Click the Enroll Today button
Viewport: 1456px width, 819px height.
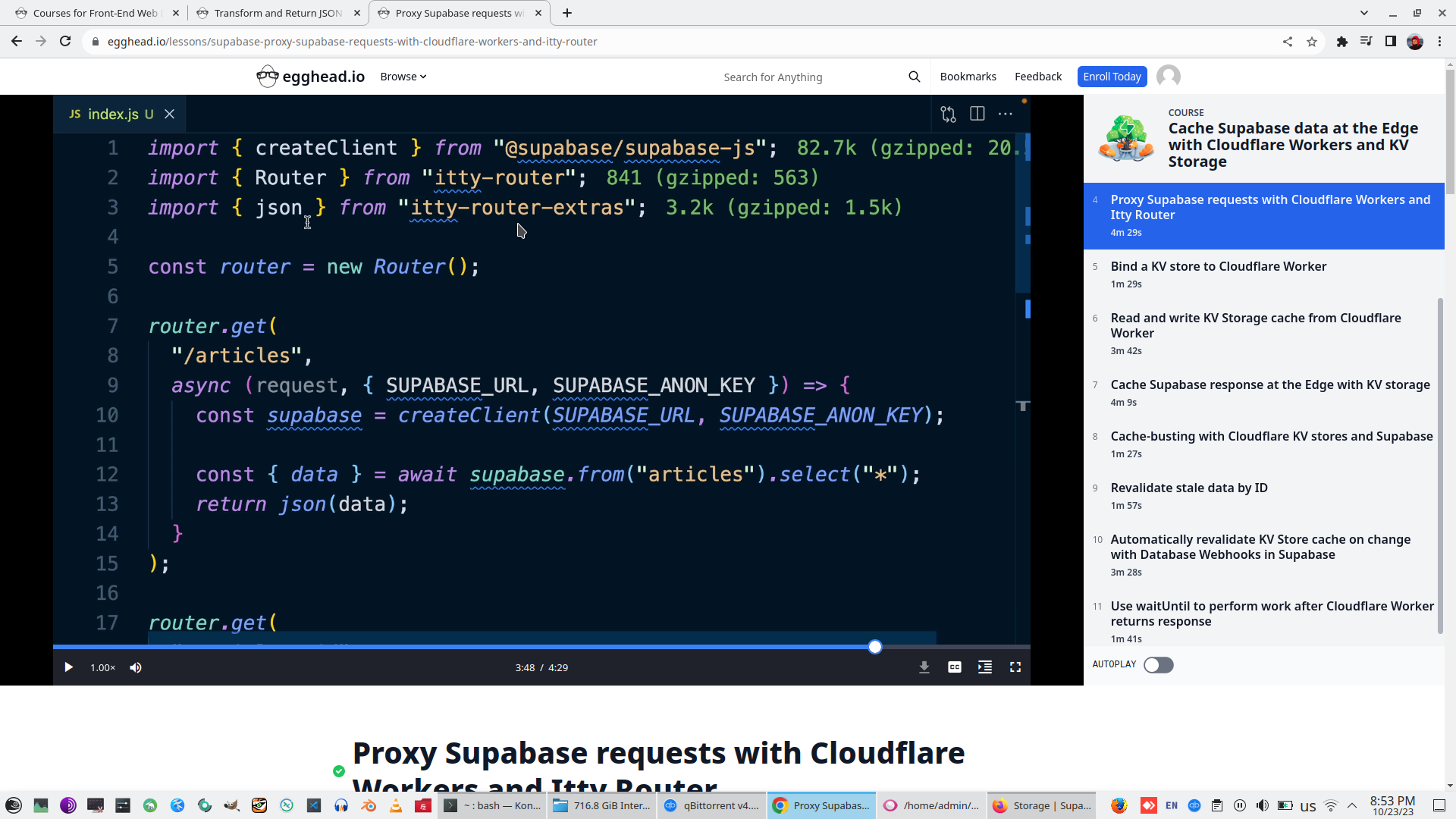[1111, 77]
